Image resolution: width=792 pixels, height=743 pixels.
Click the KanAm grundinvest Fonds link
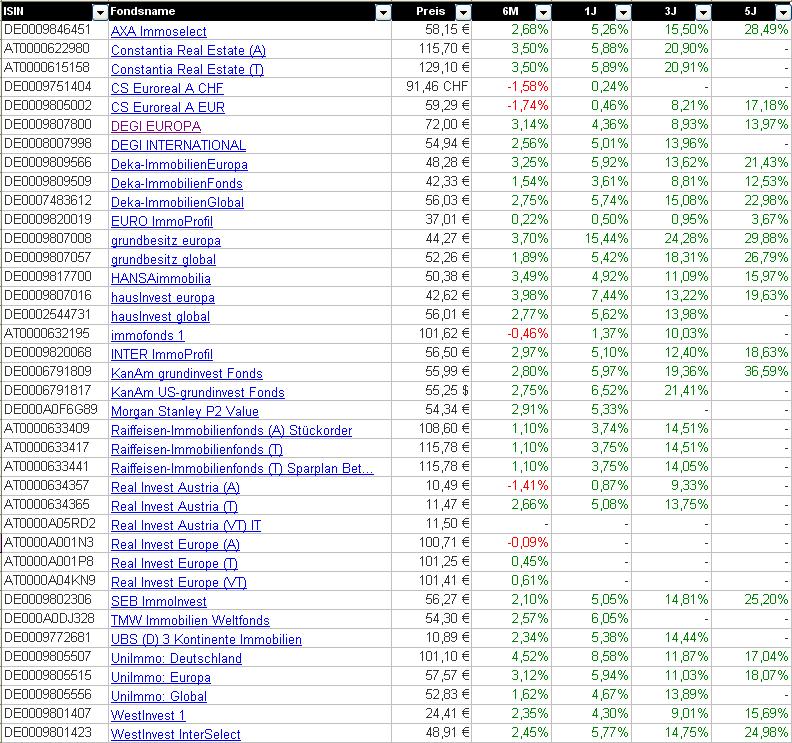pyautogui.click(x=187, y=374)
